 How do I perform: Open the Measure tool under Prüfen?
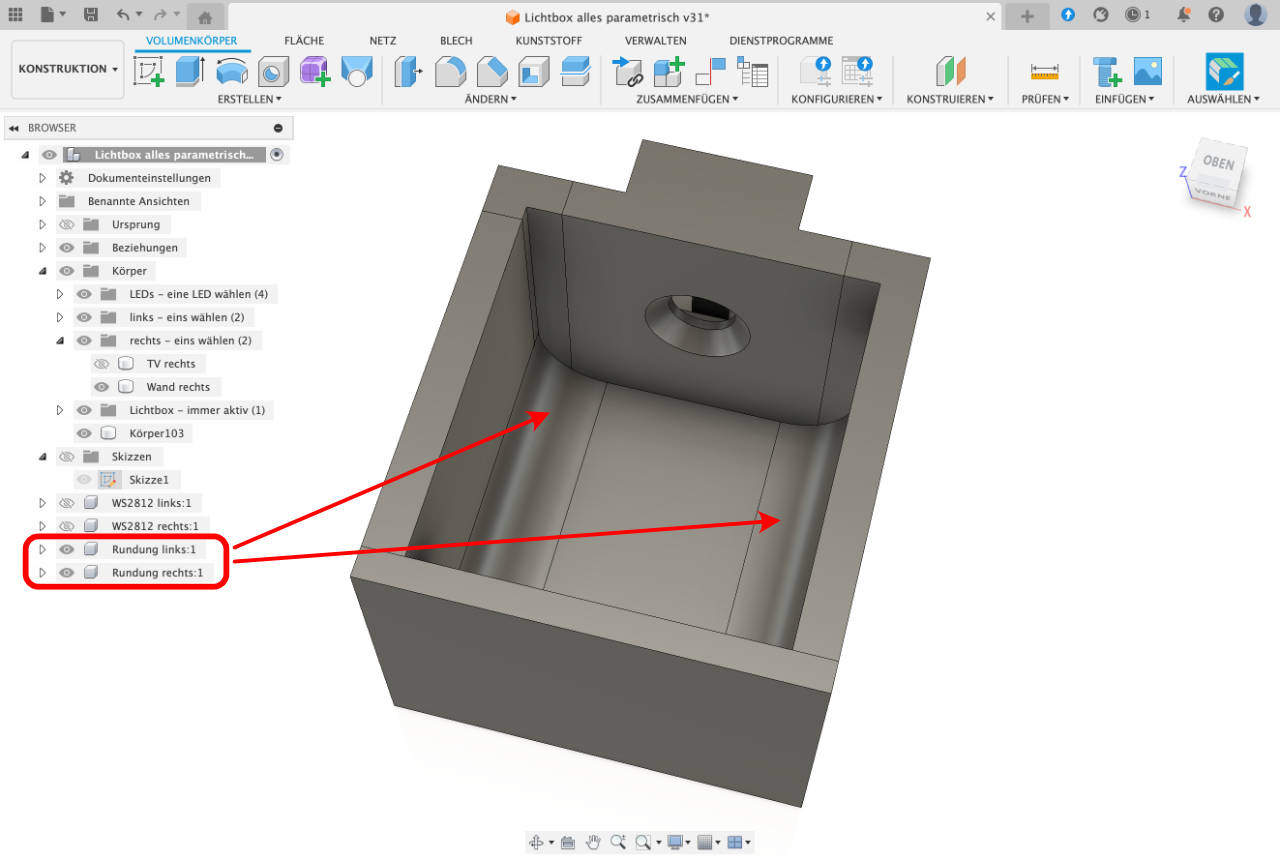[x=1045, y=71]
